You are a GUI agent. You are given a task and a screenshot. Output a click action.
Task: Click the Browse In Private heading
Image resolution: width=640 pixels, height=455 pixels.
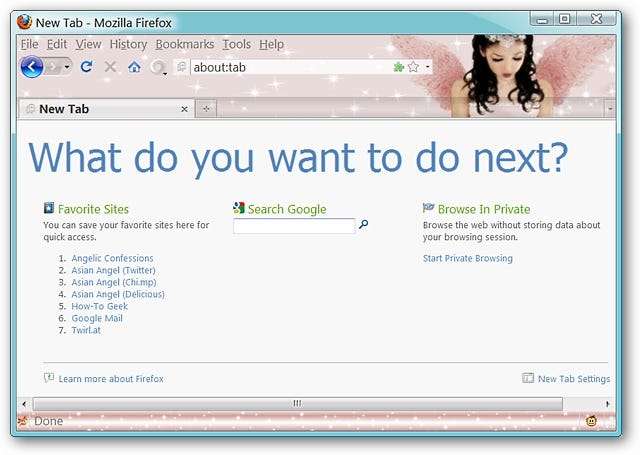coord(484,209)
